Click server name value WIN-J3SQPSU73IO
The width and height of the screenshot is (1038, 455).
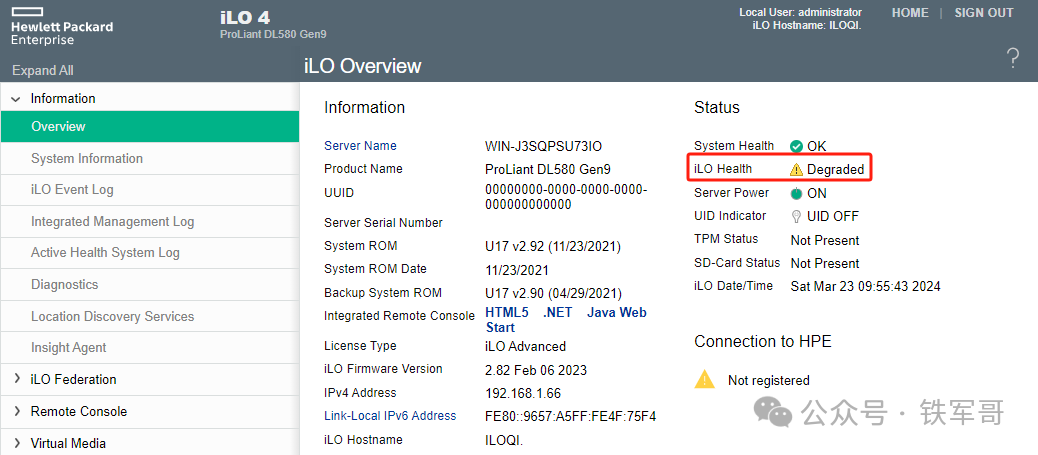click(x=543, y=146)
